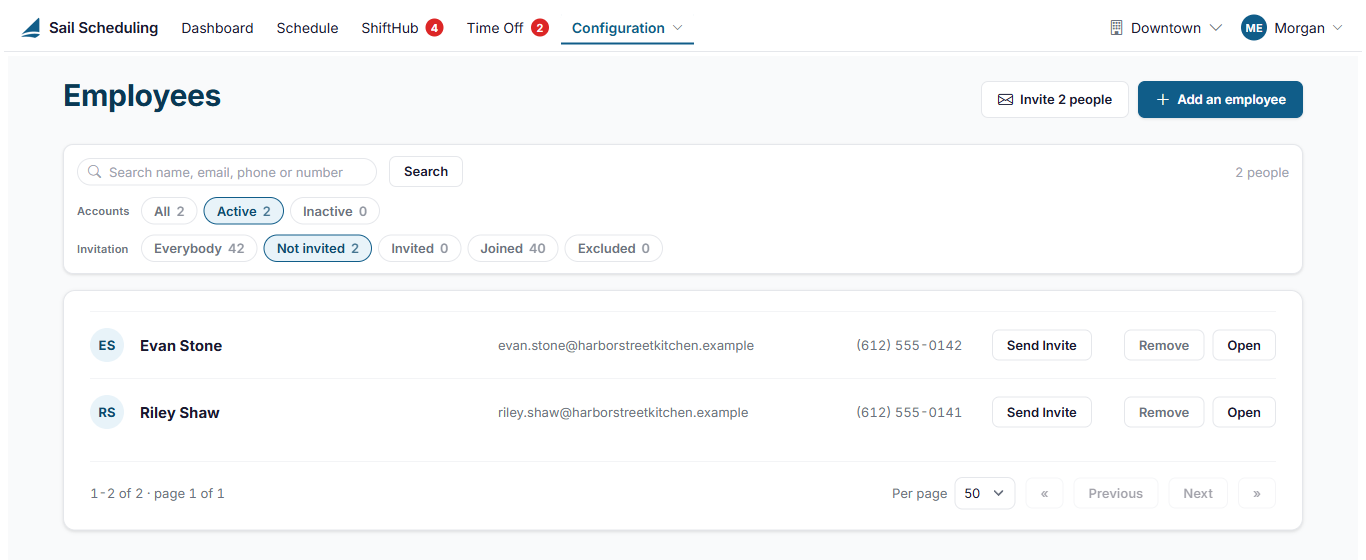Screen dimensions: 1366x560
Task: Open the Time Off tab
Action: click(507, 28)
